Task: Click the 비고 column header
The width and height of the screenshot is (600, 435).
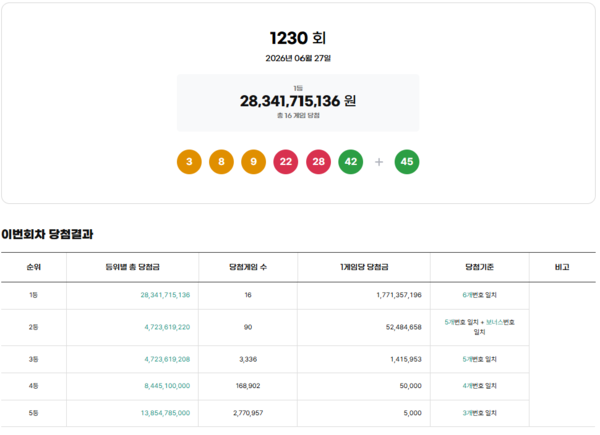Action: tap(562, 267)
